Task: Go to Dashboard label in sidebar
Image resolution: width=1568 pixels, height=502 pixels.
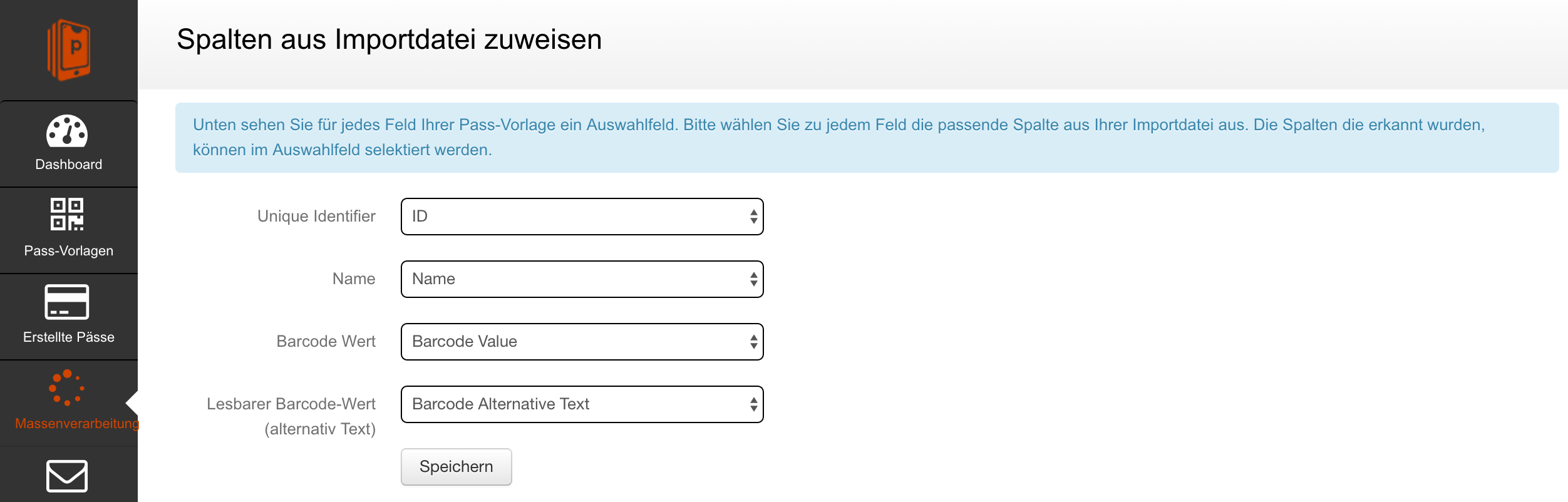Action: click(69, 165)
